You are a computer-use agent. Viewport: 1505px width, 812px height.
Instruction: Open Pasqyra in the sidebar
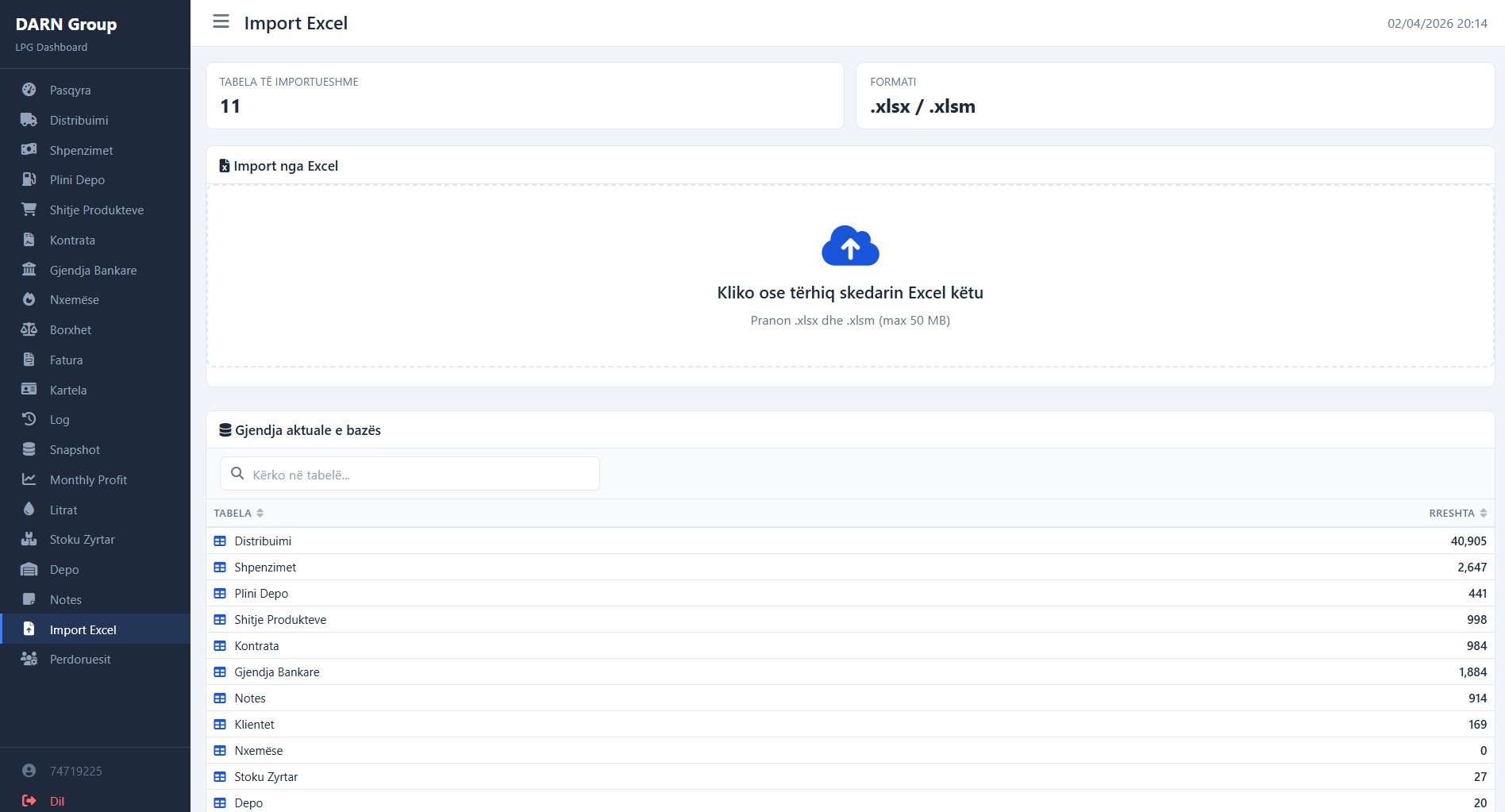coord(70,90)
